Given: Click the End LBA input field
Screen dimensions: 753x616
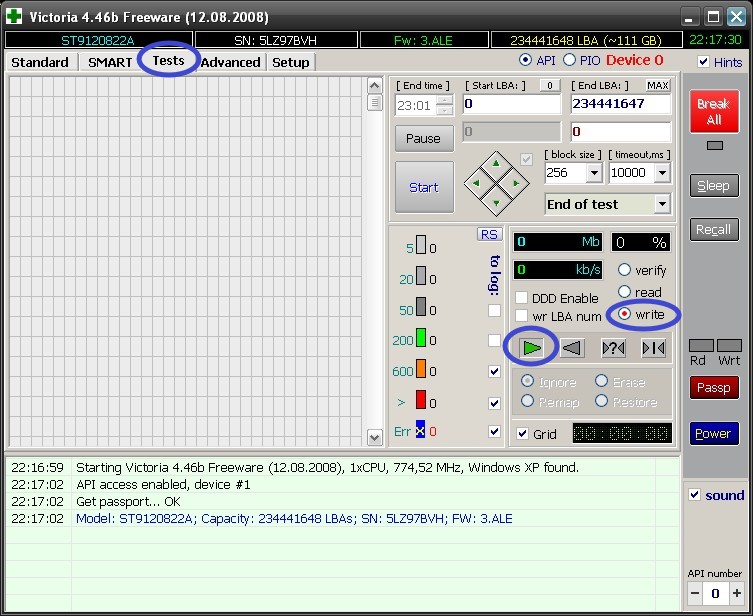Looking at the screenshot, I should 620,104.
